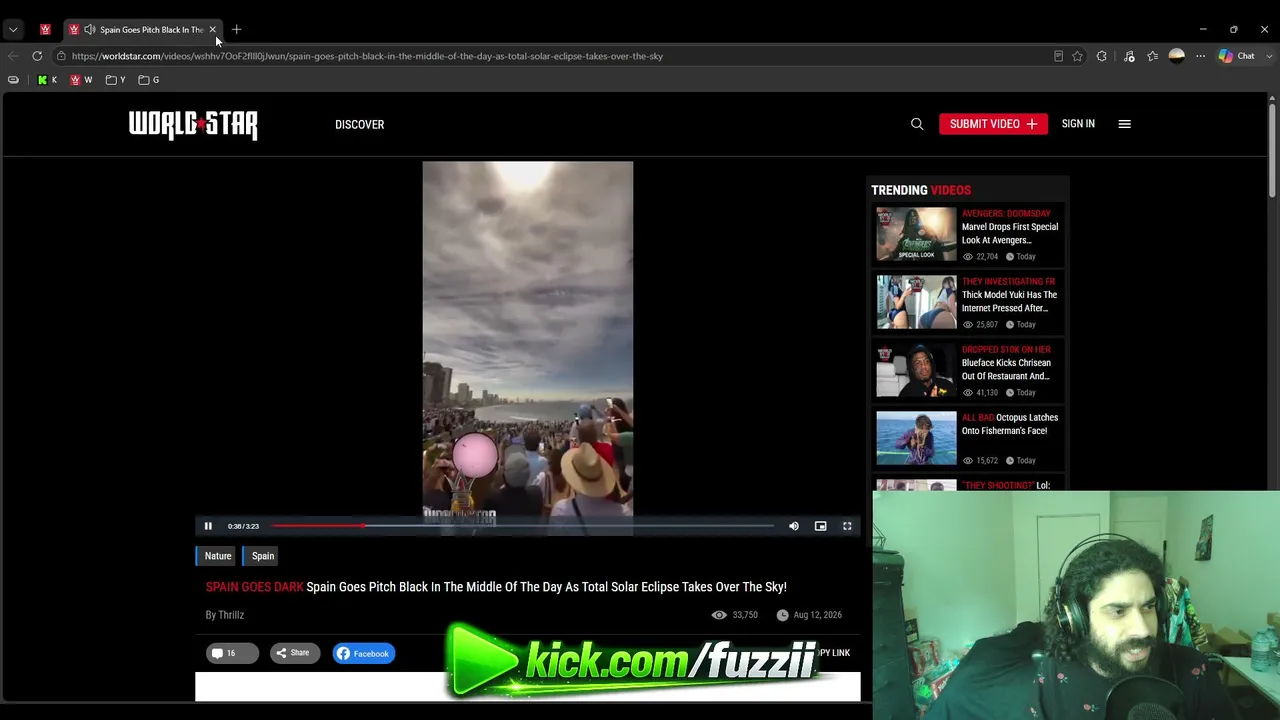The height and width of the screenshot is (720, 1280).
Task: Expand the G bookmarks folder
Action: (x=149, y=80)
